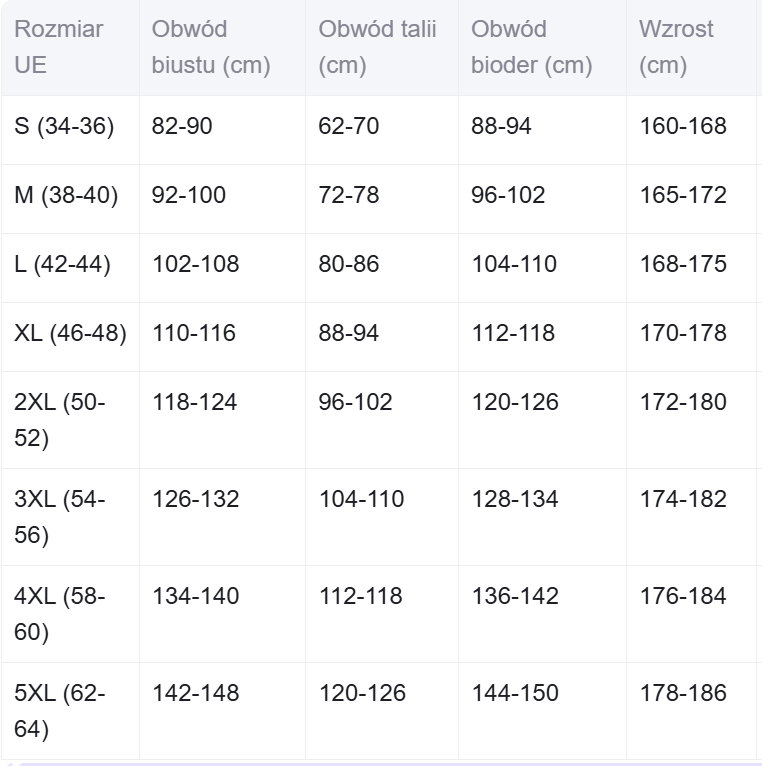Select the 4XL (58-60) size cell
This screenshot has width=762, height=766.
[x=60, y=614]
